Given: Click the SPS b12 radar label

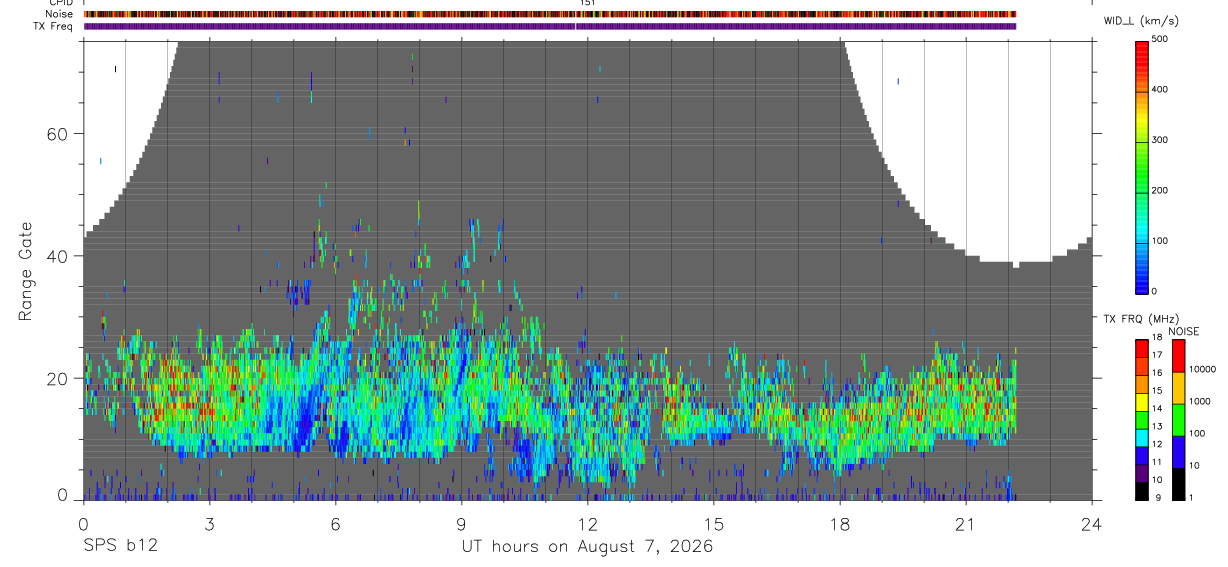Looking at the screenshot, I should coord(120,547).
